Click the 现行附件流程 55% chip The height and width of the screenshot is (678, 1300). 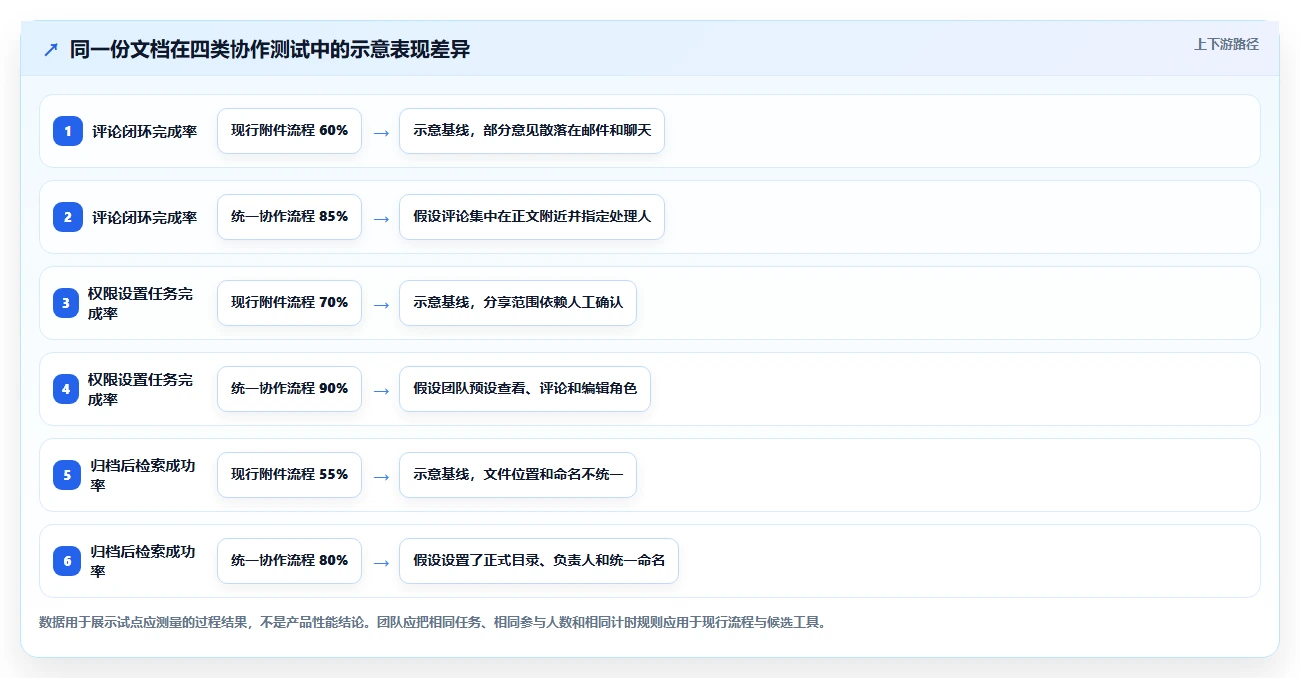tap(289, 475)
